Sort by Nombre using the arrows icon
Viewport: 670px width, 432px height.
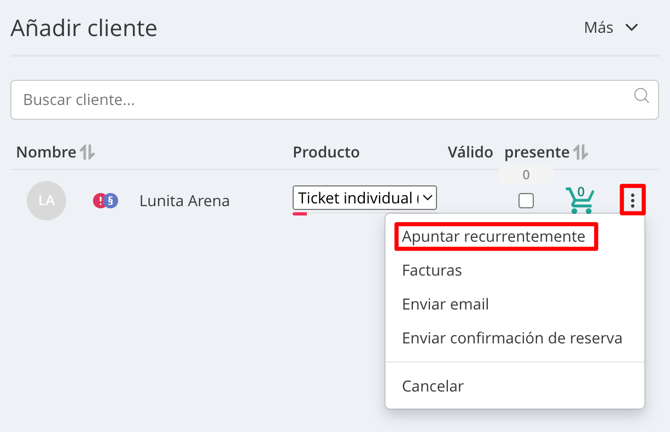pos(87,152)
